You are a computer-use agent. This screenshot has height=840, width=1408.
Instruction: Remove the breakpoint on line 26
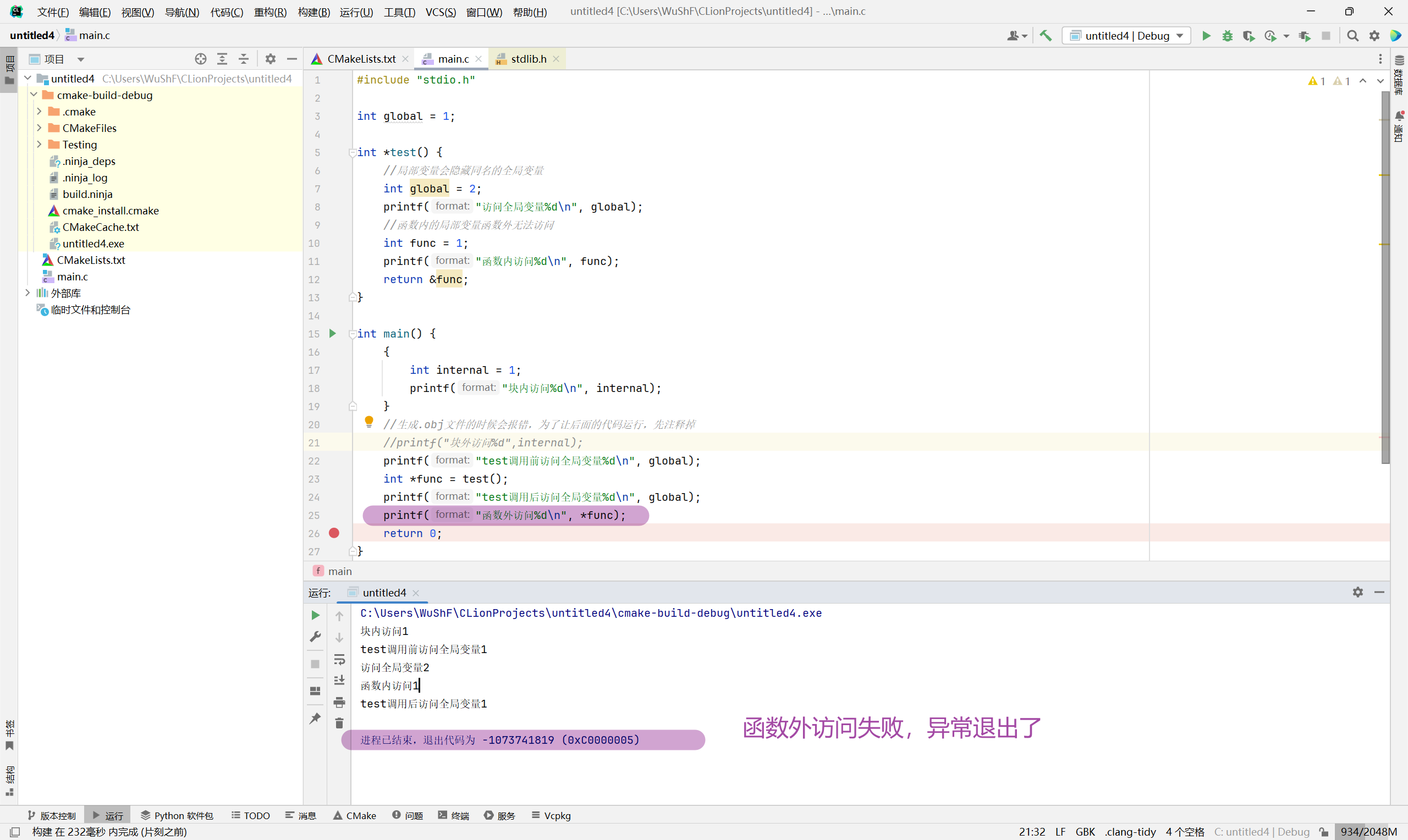334,533
